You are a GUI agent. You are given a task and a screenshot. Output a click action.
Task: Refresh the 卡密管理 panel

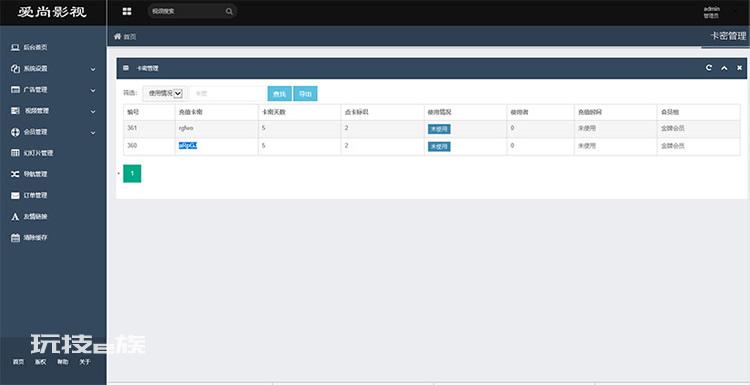708,68
